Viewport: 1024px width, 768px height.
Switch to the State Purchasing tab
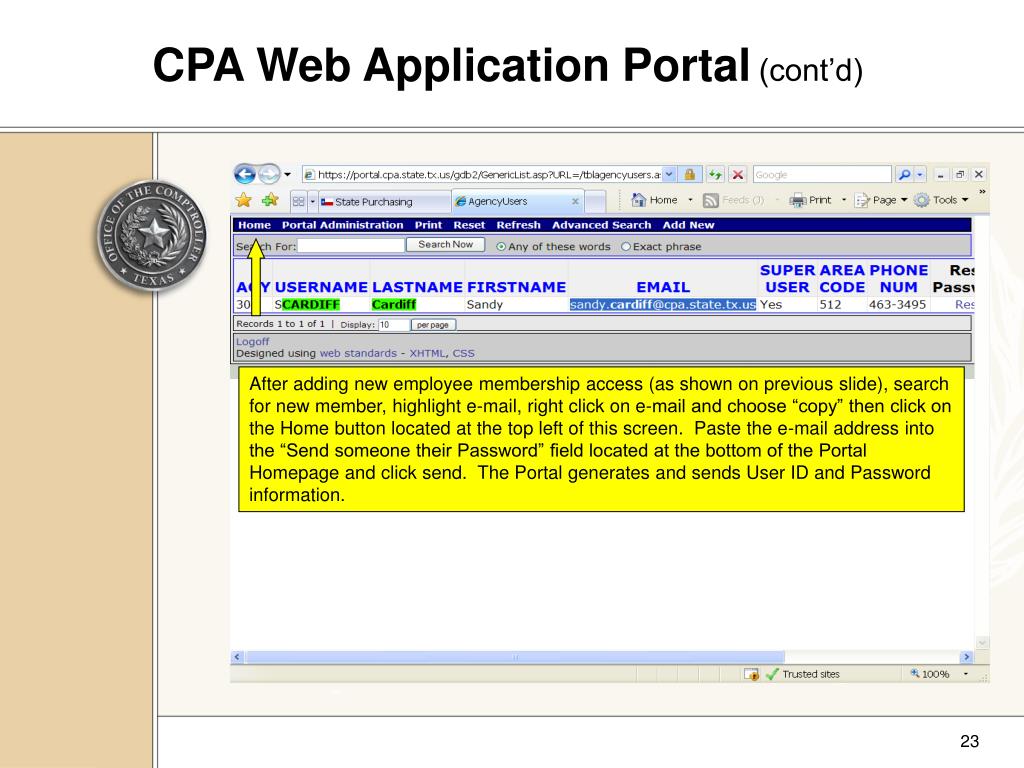pyautogui.click(x=384, y=202)
